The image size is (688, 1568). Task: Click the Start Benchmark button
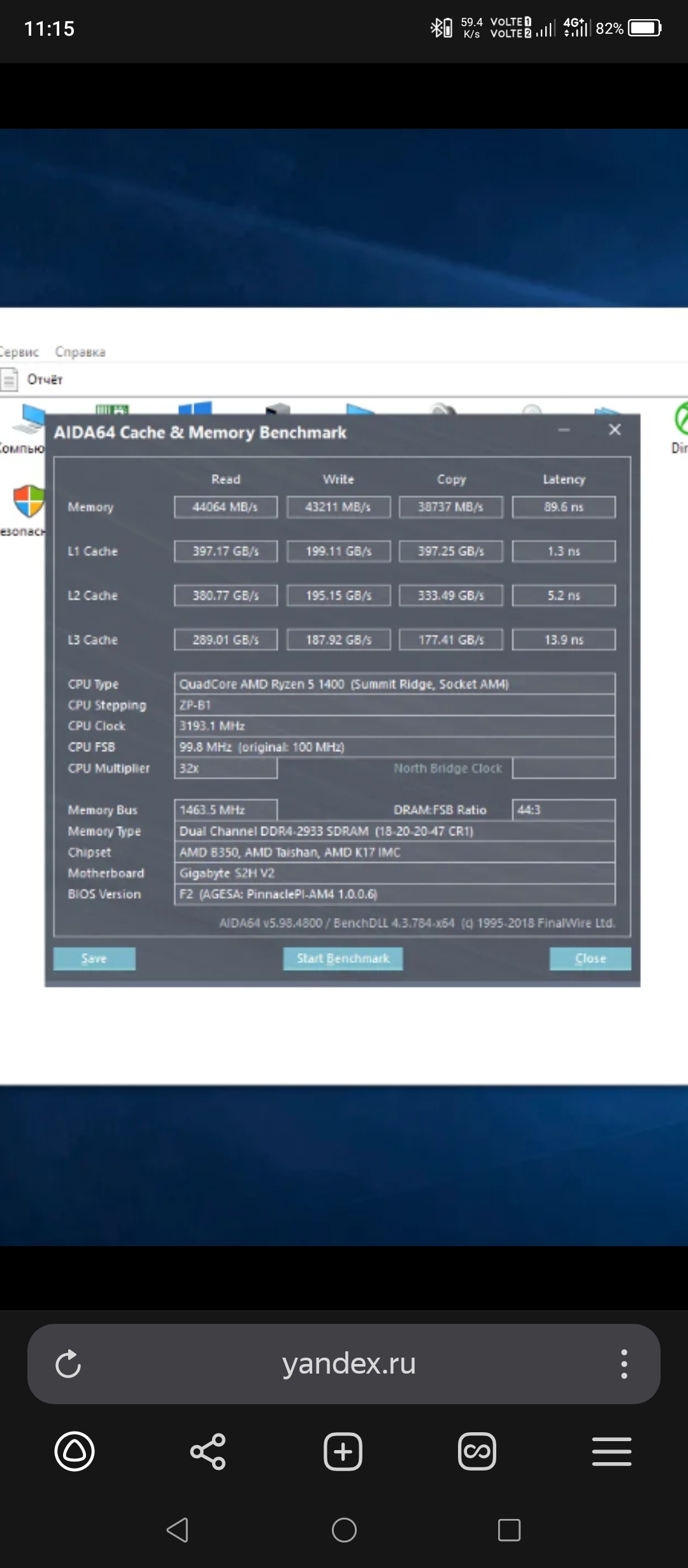tap(343, 959)
